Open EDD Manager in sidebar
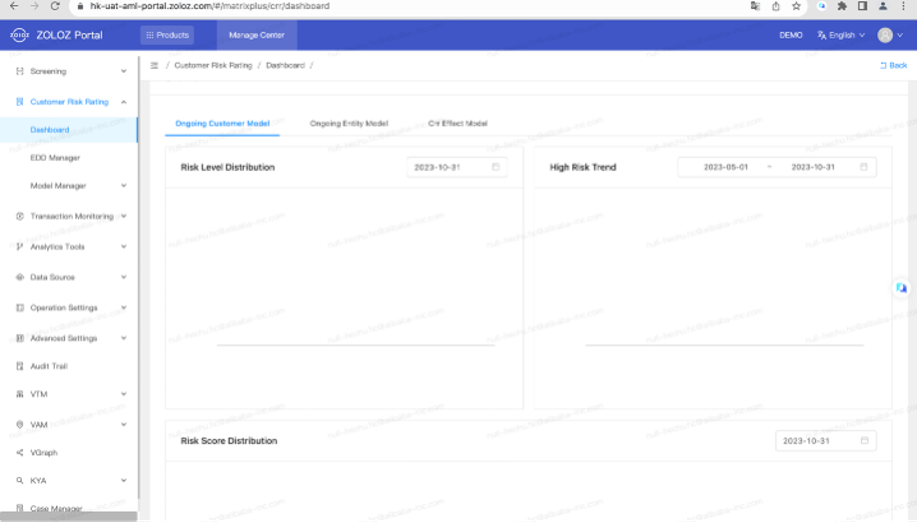Screen dimensions: 918x525 point(55,158)
